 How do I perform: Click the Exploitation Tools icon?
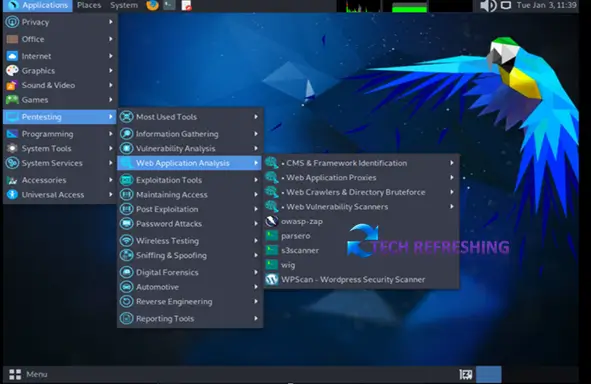(x=127, y=180)
